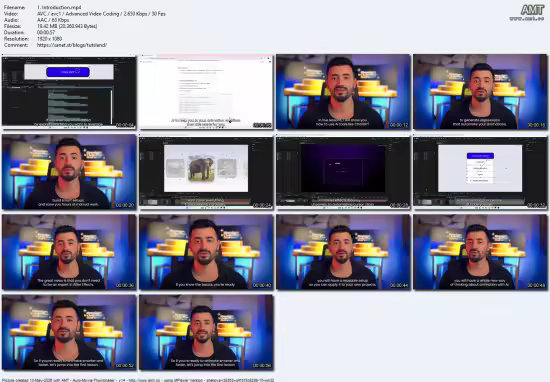550x382 pixels.
Task: Select the thumbnail timestamped 00:00:52
Action: coord(69,332)
